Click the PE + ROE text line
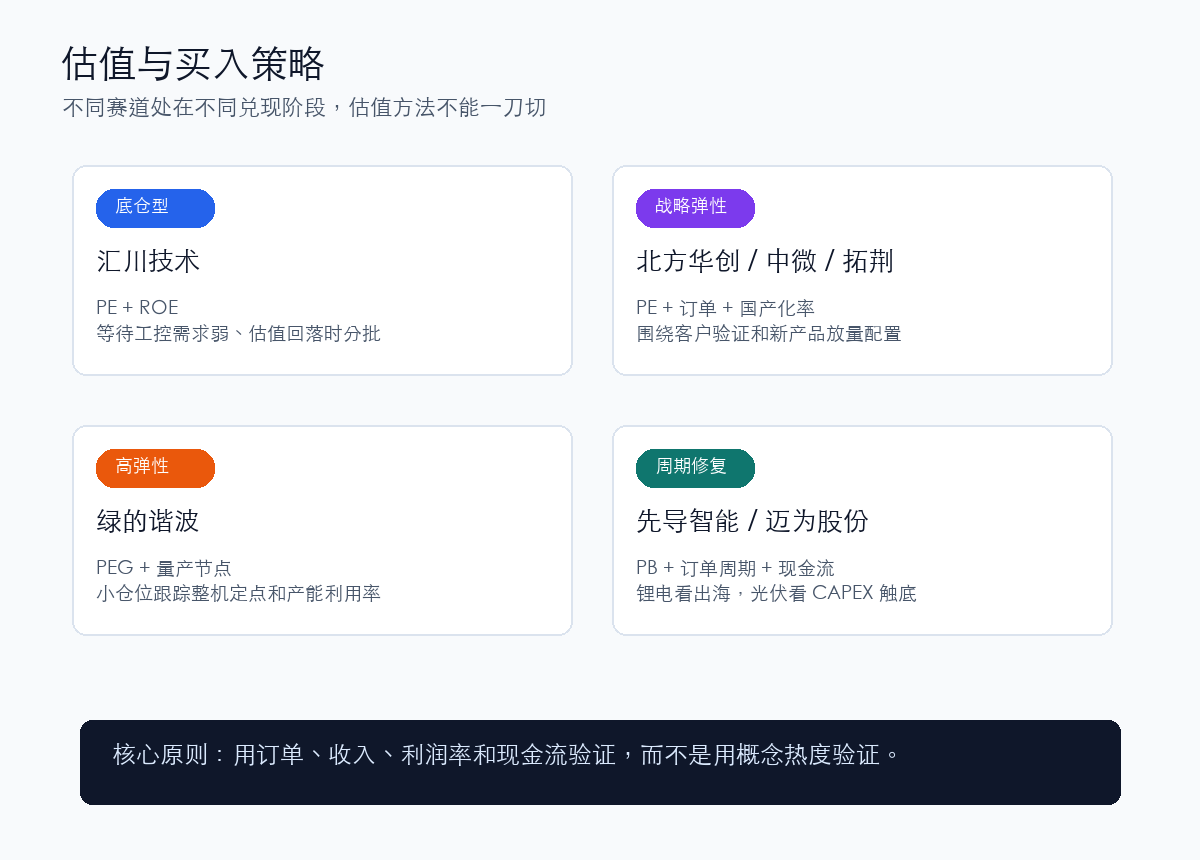The image size is (1200, 860). [x=137, y=307]
